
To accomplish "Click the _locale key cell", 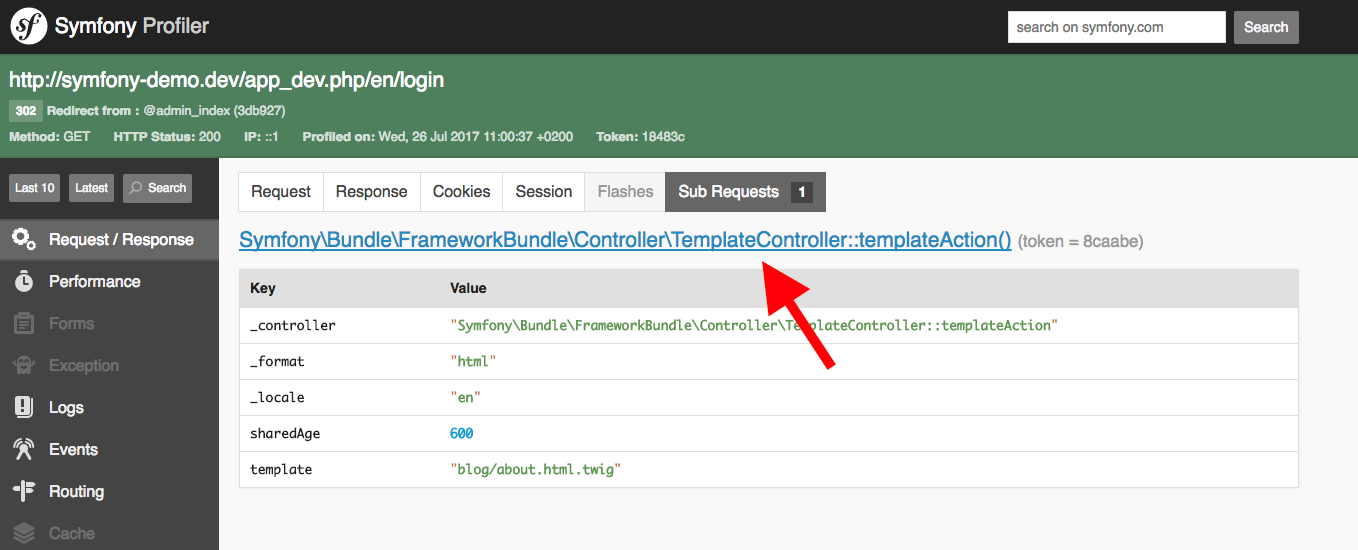I will pos(277,398).
